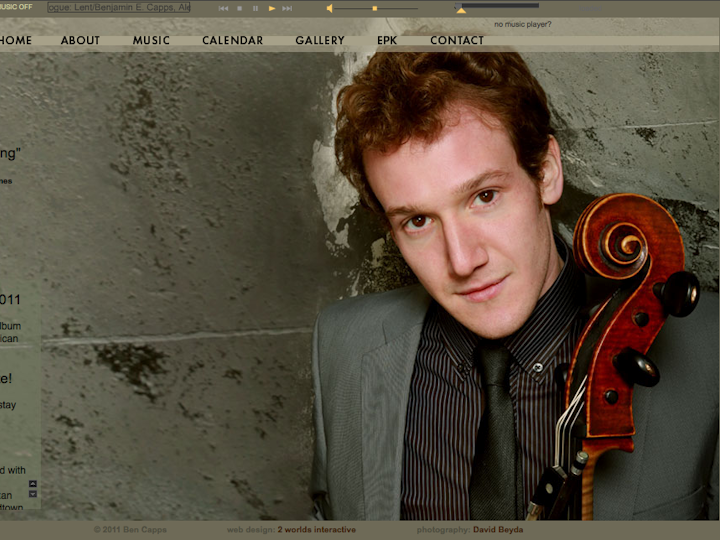Toggle the MUSIC OFF switch

click(16, 7)
